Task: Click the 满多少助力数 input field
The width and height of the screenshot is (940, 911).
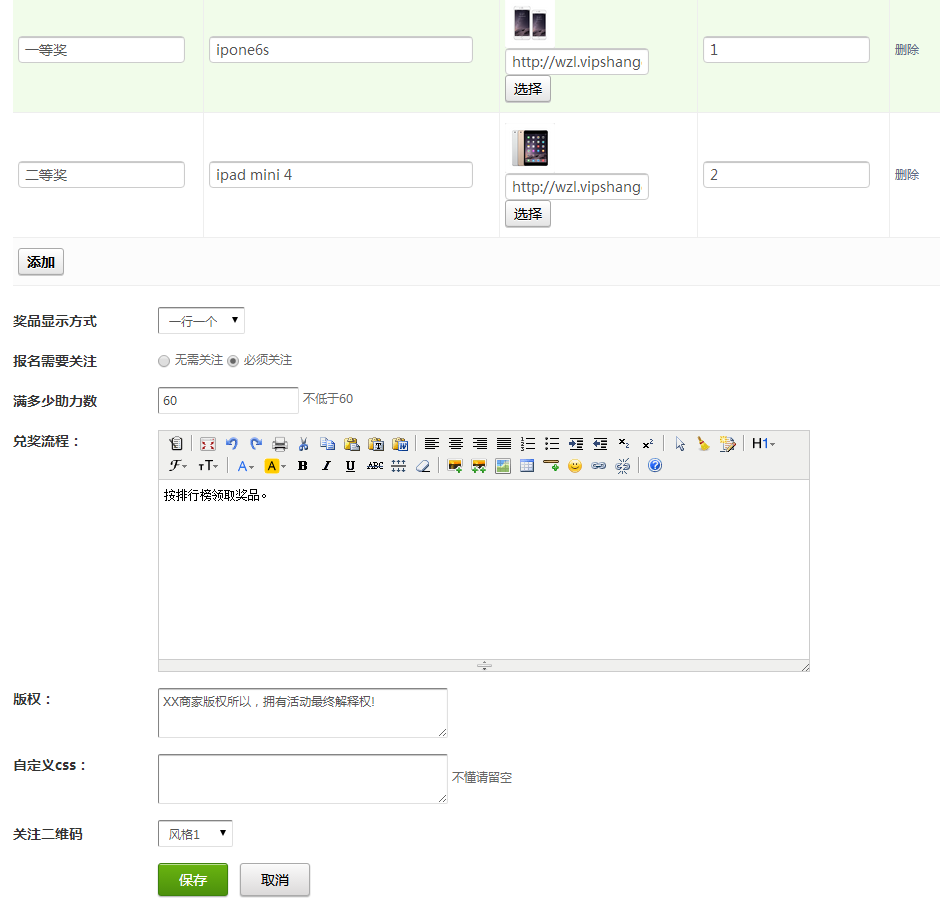Action: [228, 400]
